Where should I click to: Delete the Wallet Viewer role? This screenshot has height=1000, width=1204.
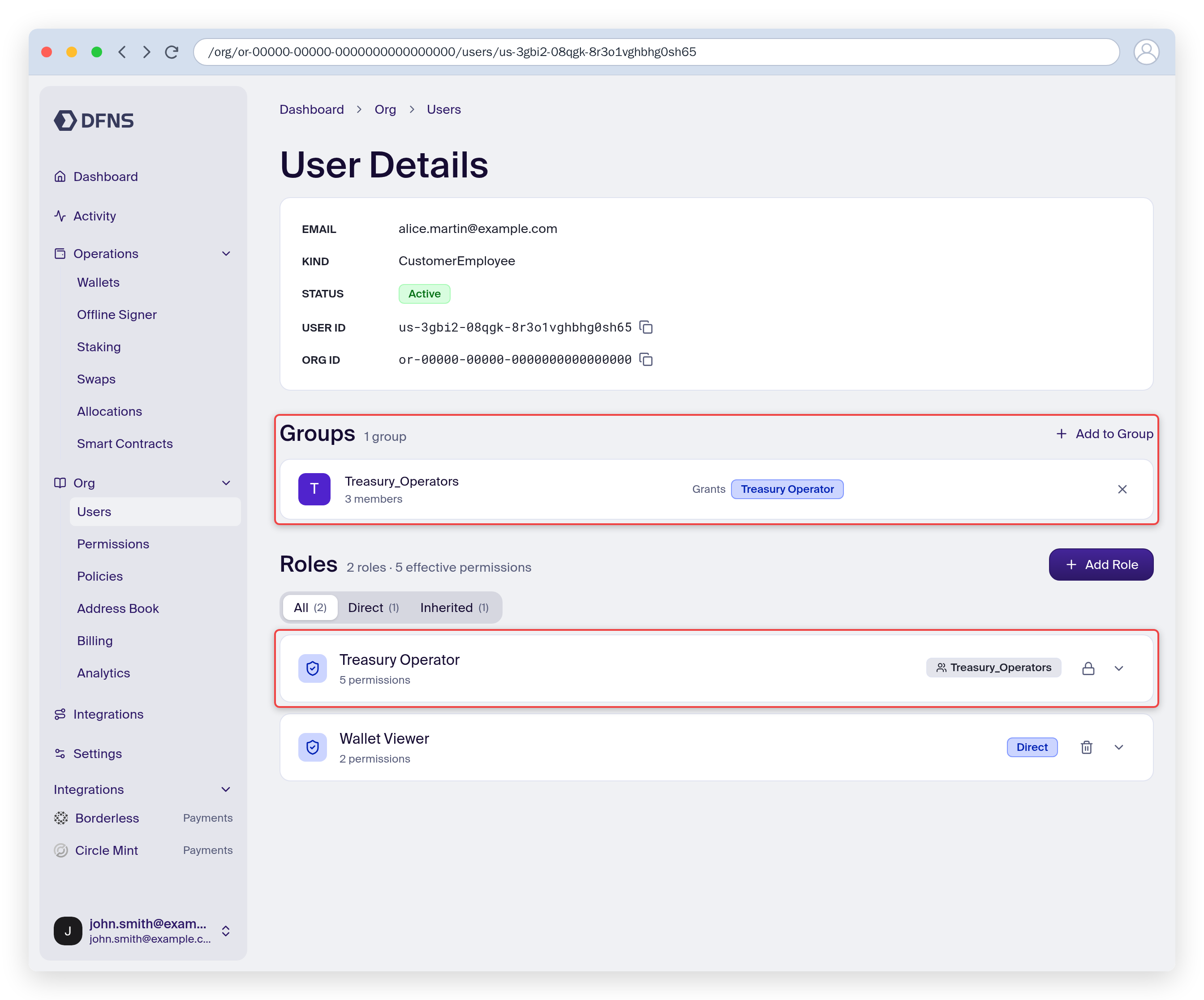(x=1087, y=747)
